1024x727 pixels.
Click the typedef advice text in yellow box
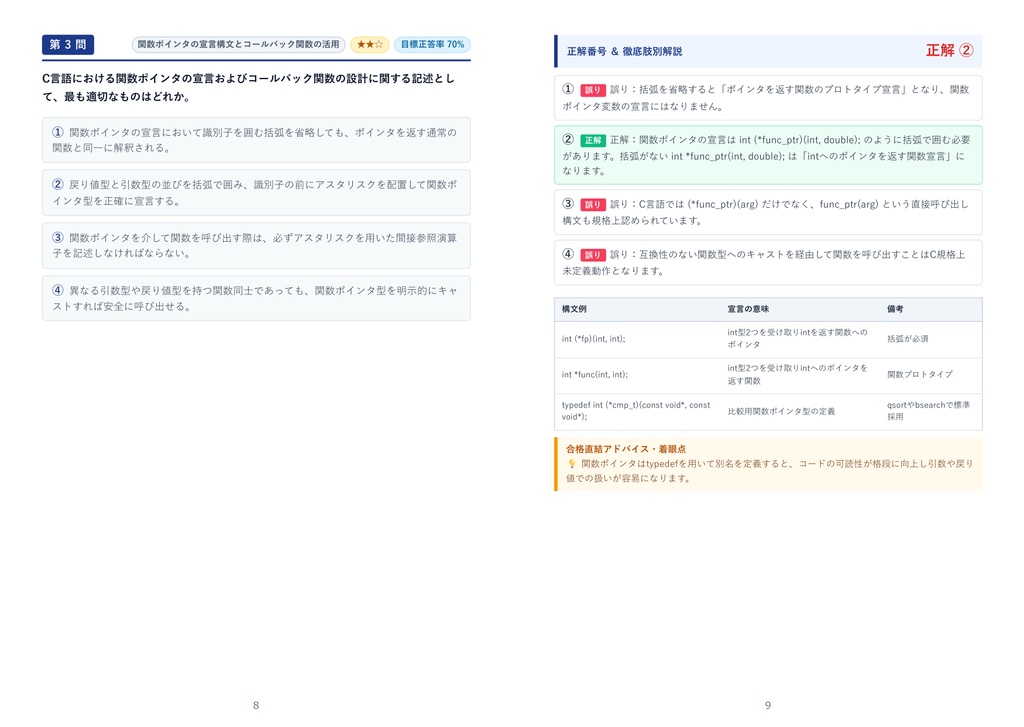click(x=769, y=471)
